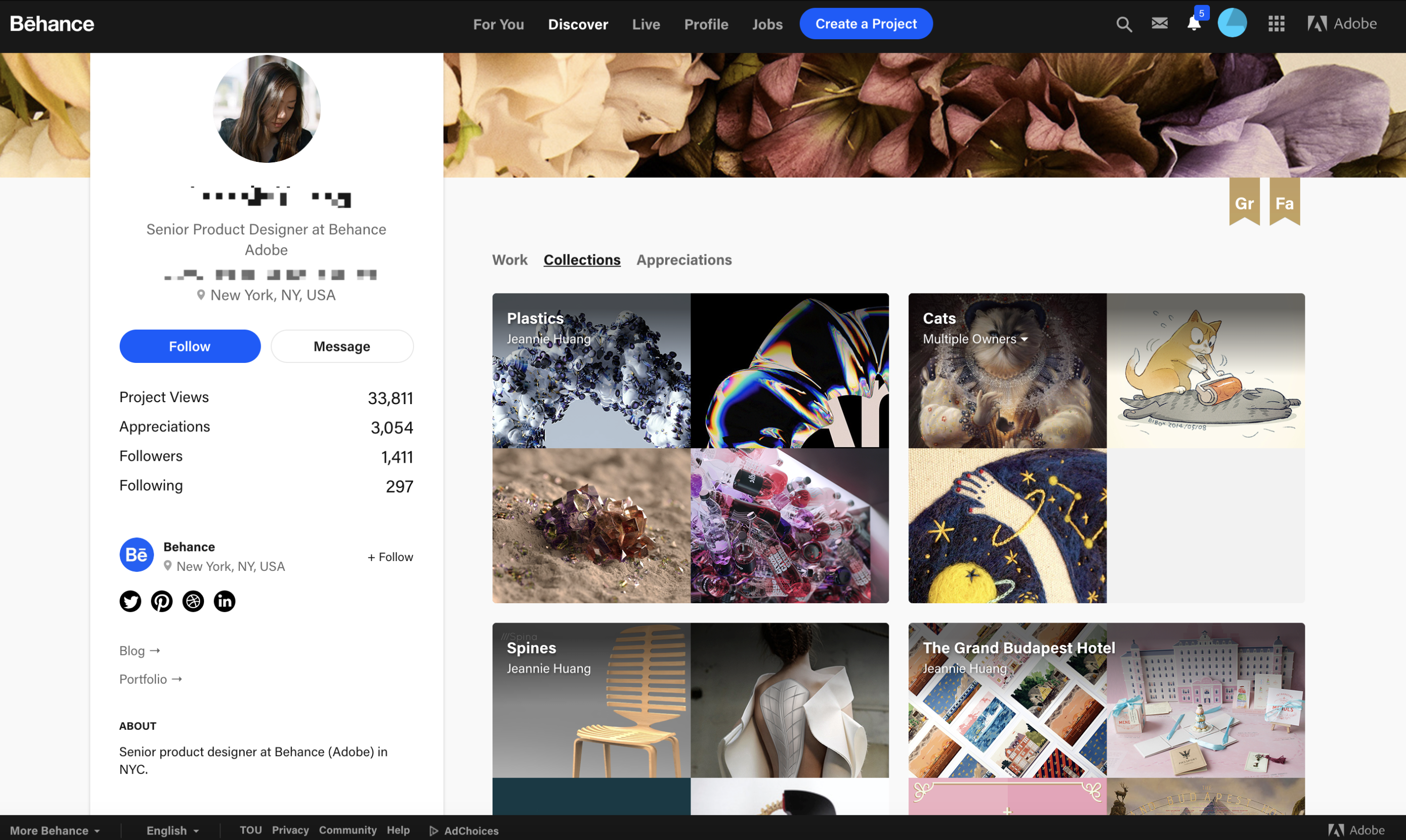Click the Adobe logo in top bar

click(x=1341, y=24)
